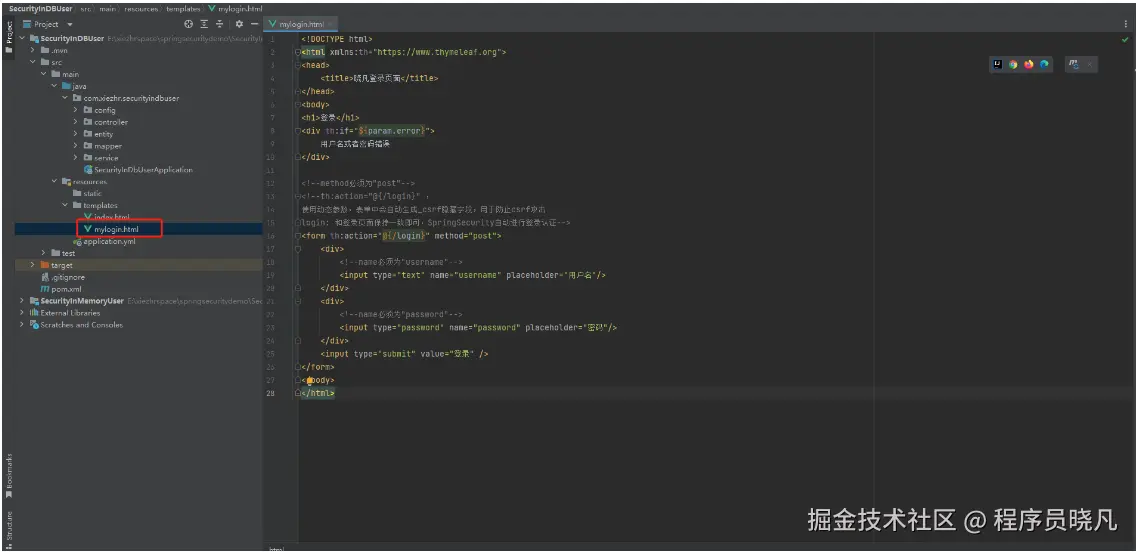The height and width of the screenshot is (552, 1136).
Task: Select index.html in templates
Action: click(x=107, y=217)
